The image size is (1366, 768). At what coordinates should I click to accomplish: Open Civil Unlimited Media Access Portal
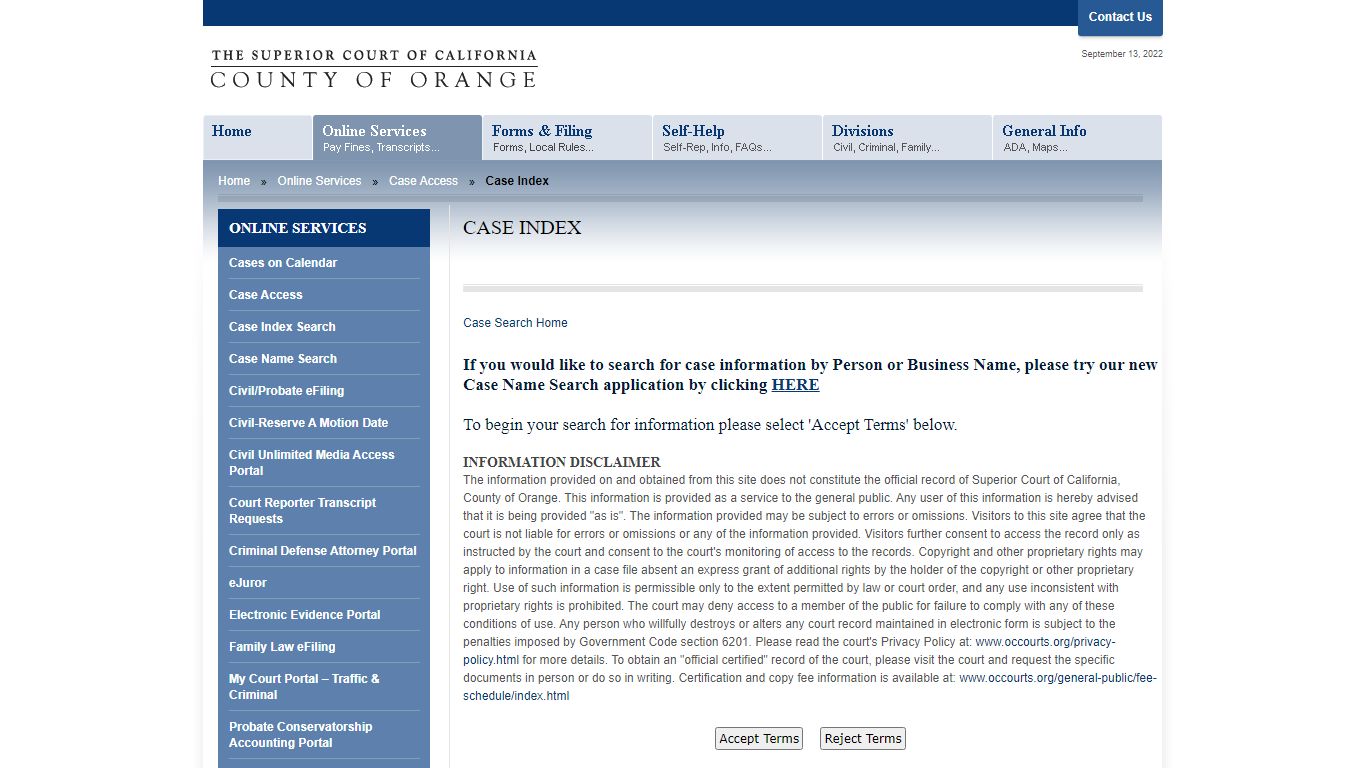(x=312, y=463)
